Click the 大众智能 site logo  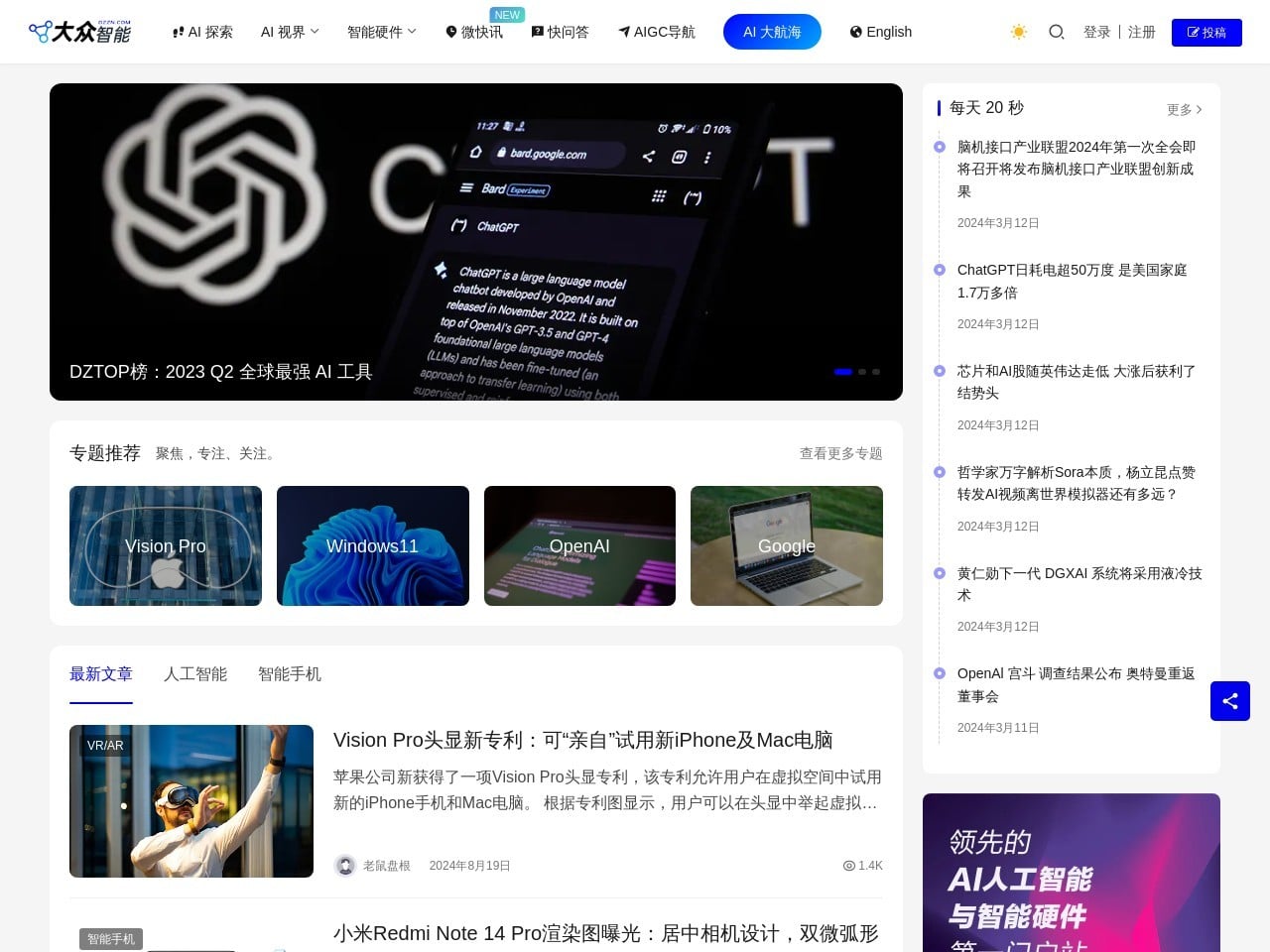pos(79,31)
